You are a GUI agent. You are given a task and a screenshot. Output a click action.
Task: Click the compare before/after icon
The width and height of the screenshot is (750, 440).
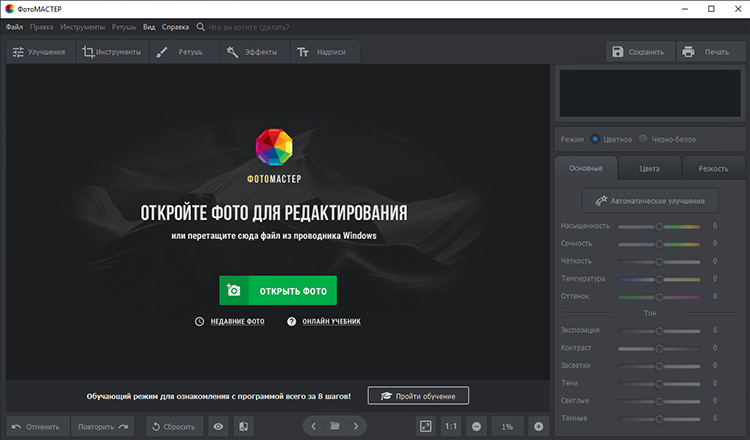(x=243, y=426)
